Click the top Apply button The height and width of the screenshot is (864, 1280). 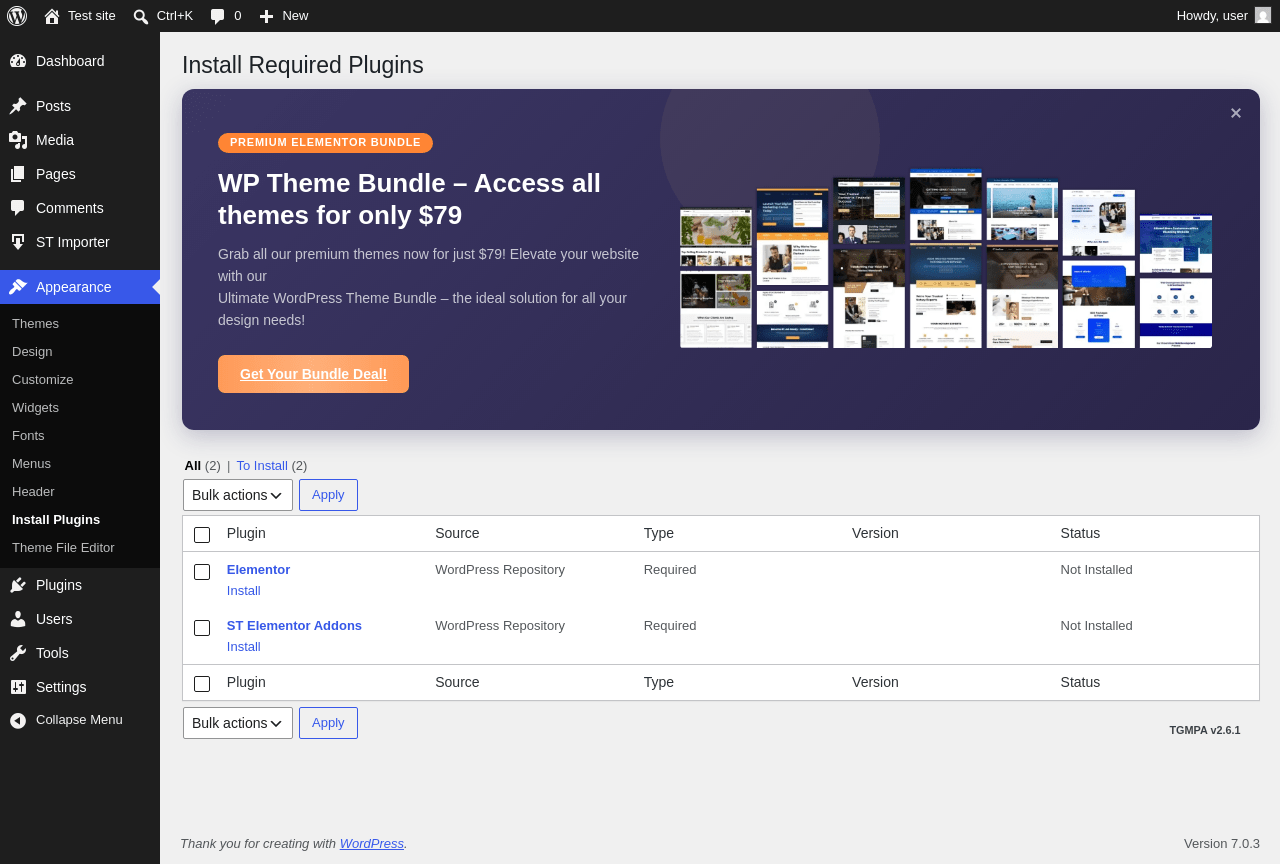pos(328,495)
